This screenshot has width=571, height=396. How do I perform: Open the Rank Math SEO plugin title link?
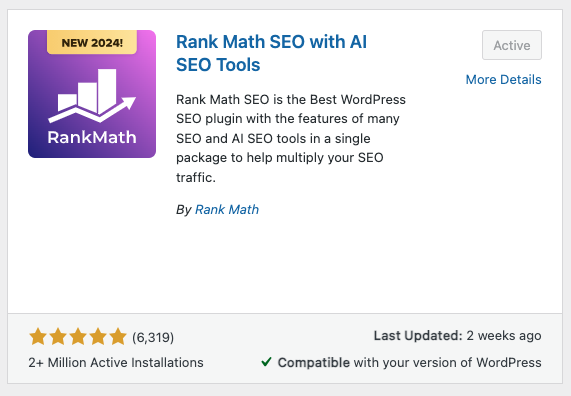point(271,53)
